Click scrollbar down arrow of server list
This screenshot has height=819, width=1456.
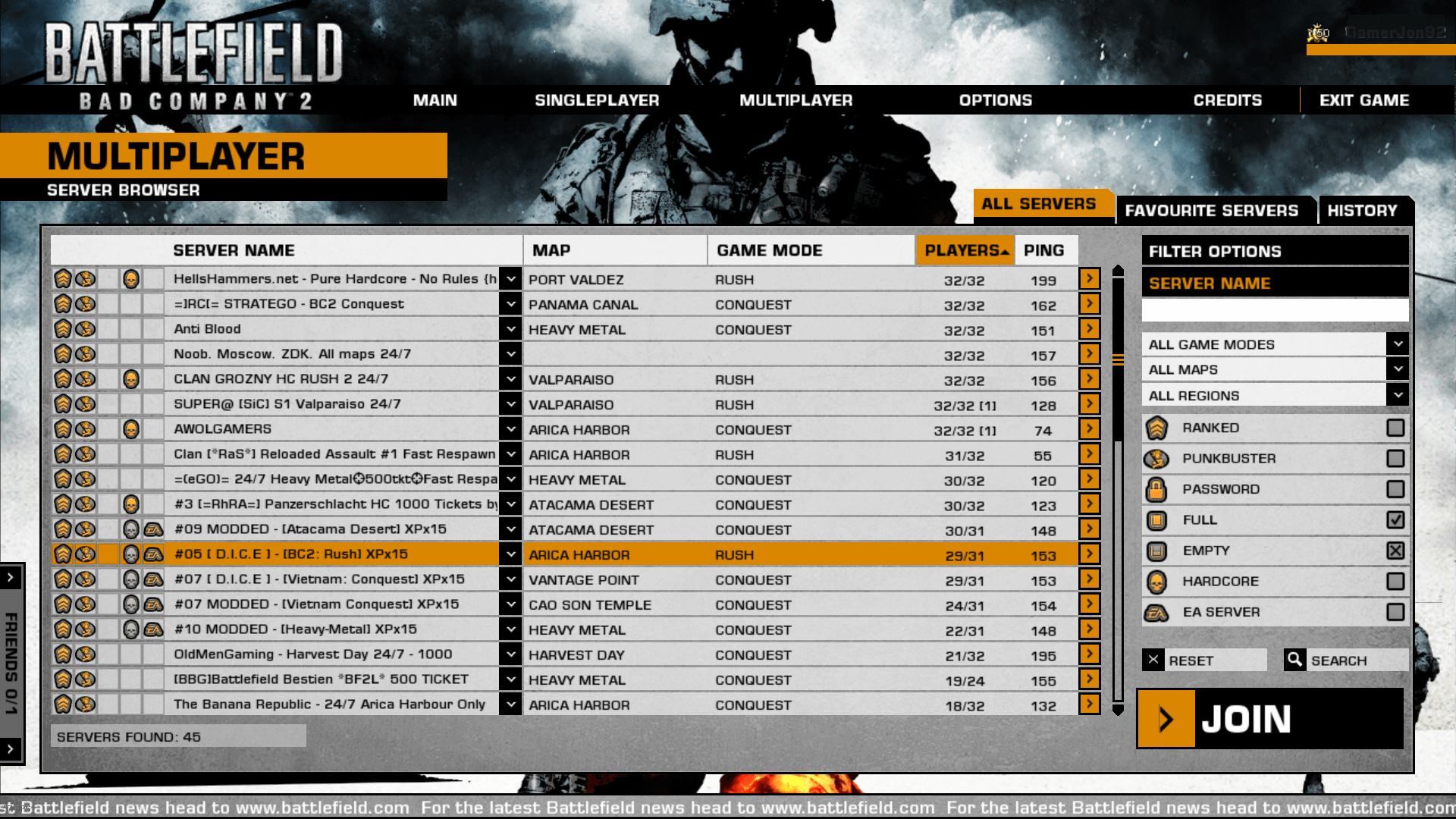1118,710
